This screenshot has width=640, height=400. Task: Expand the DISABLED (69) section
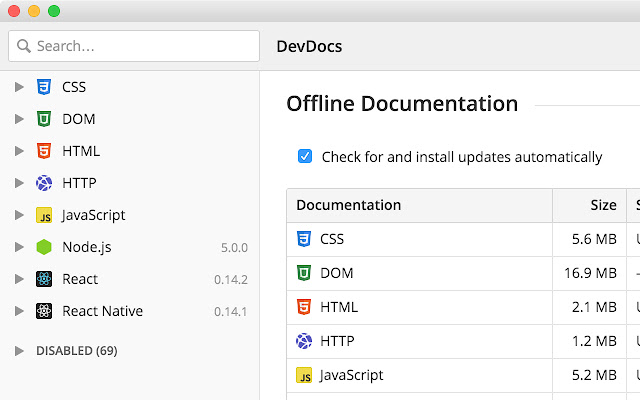(x=19, y=351)
